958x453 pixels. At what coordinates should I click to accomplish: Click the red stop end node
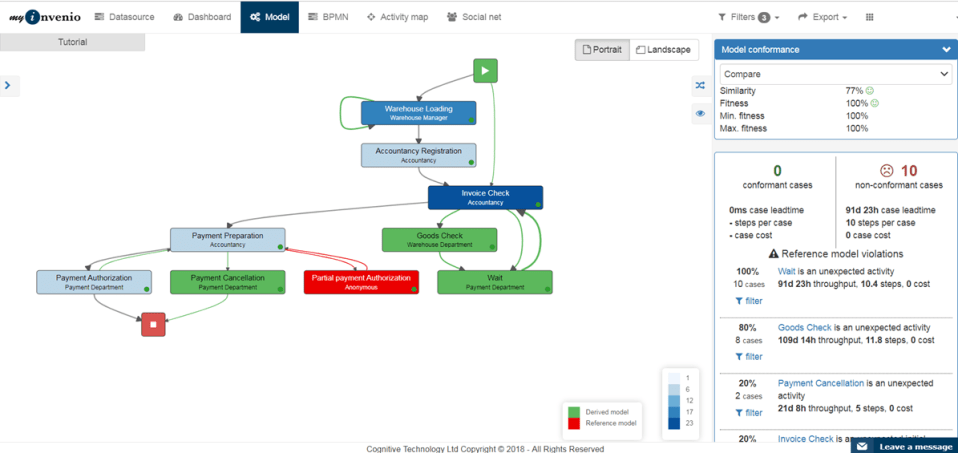pyautogui.click(x=153, y=324)
